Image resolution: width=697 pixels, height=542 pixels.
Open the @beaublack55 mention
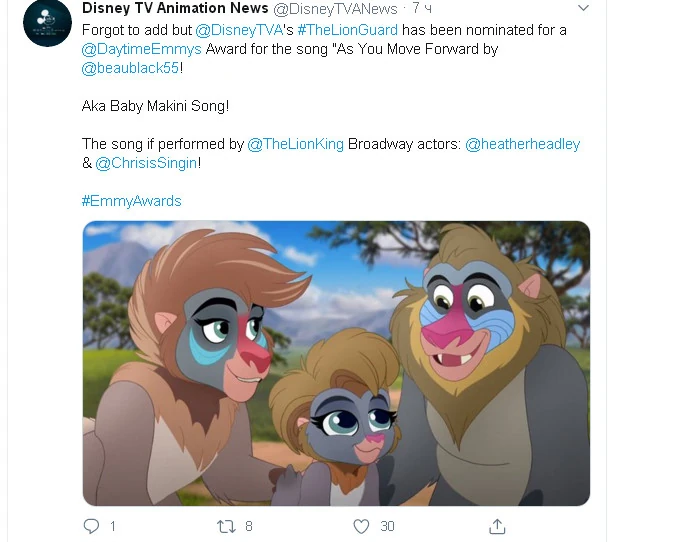[x=130, y=68]
